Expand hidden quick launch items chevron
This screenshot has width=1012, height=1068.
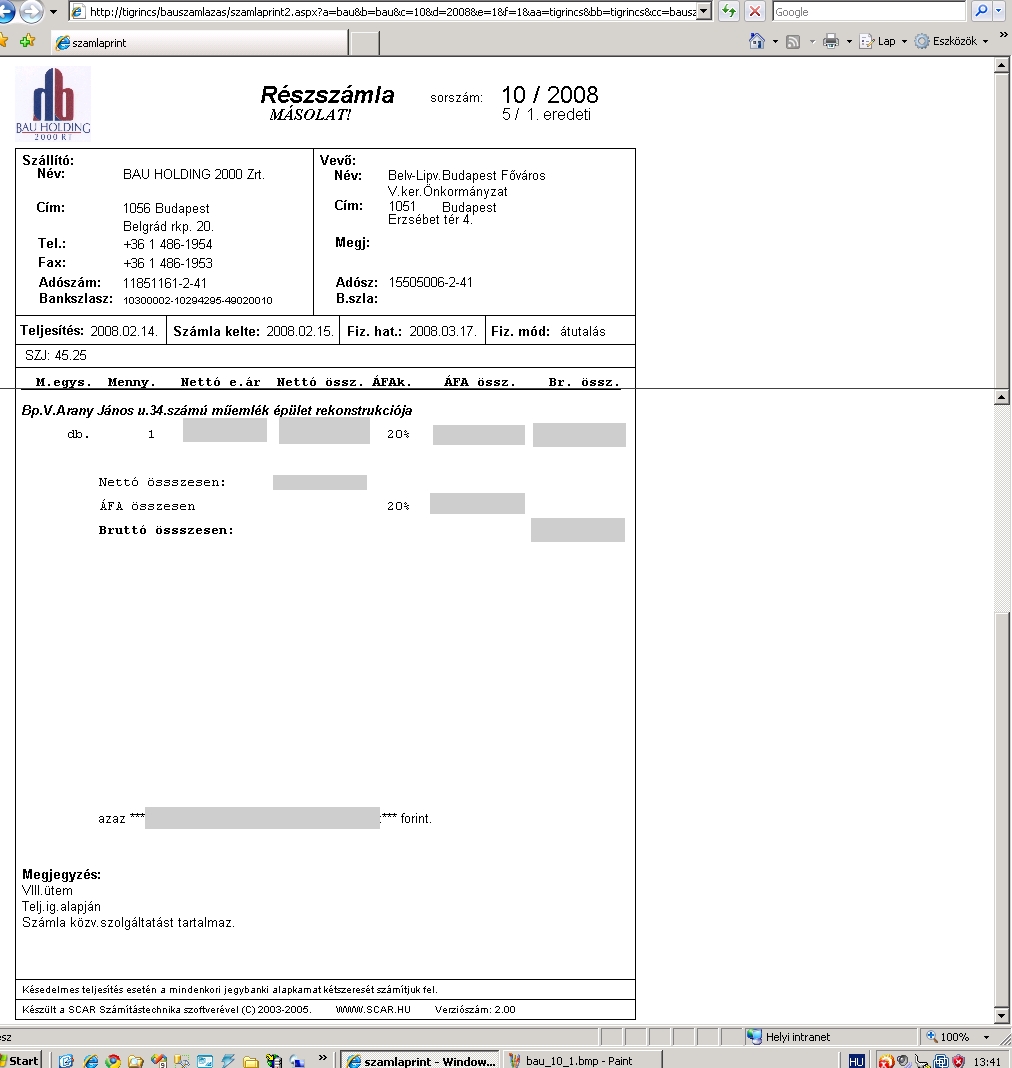(323, 1057)
